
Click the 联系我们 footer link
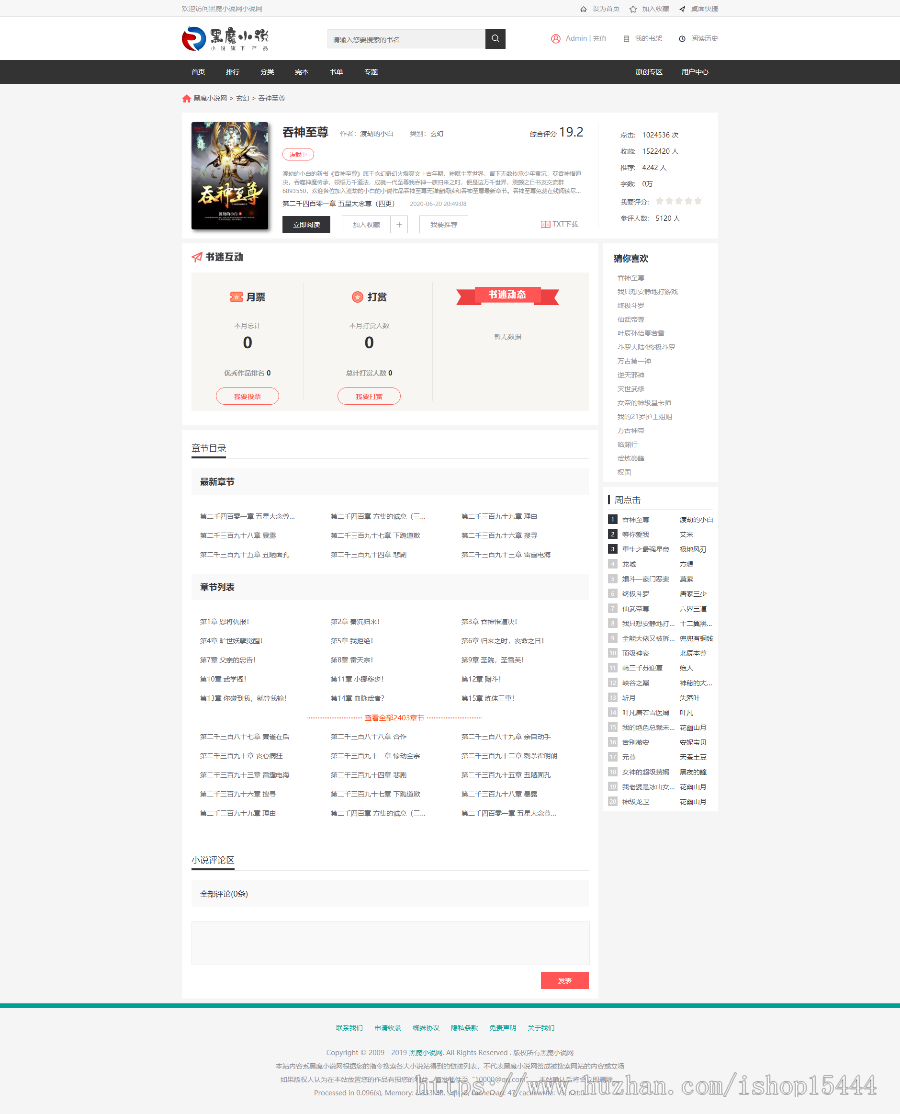349,1028
